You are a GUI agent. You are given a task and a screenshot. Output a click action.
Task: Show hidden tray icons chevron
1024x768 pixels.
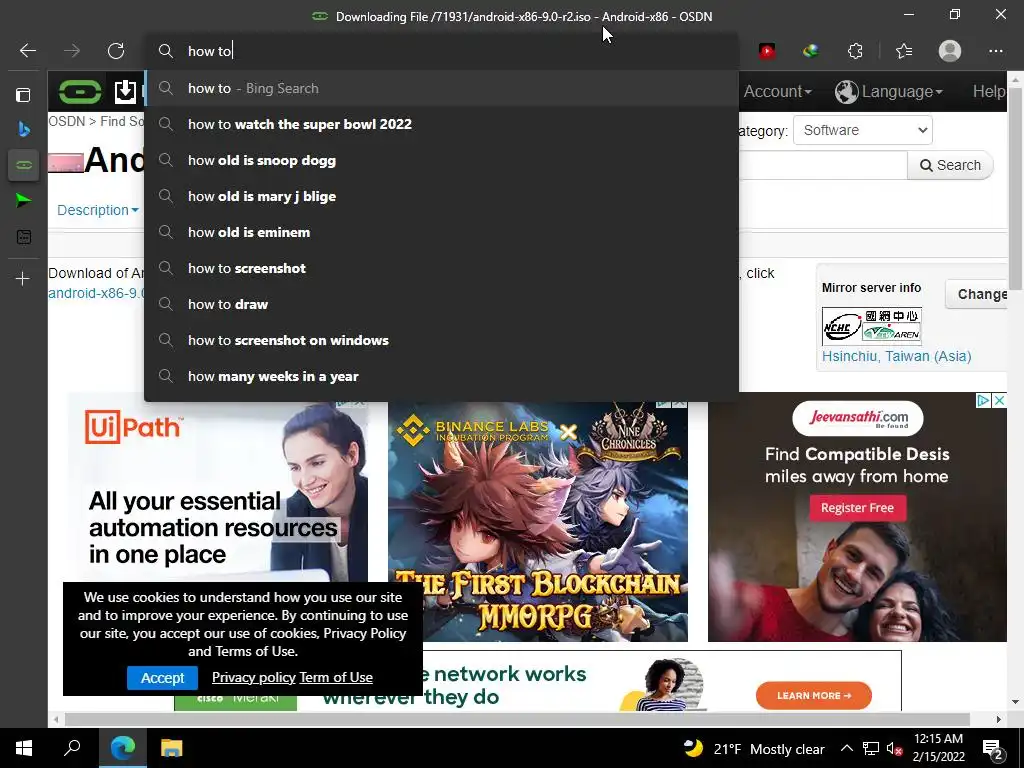pyautogui.click(x=846, y=749)
